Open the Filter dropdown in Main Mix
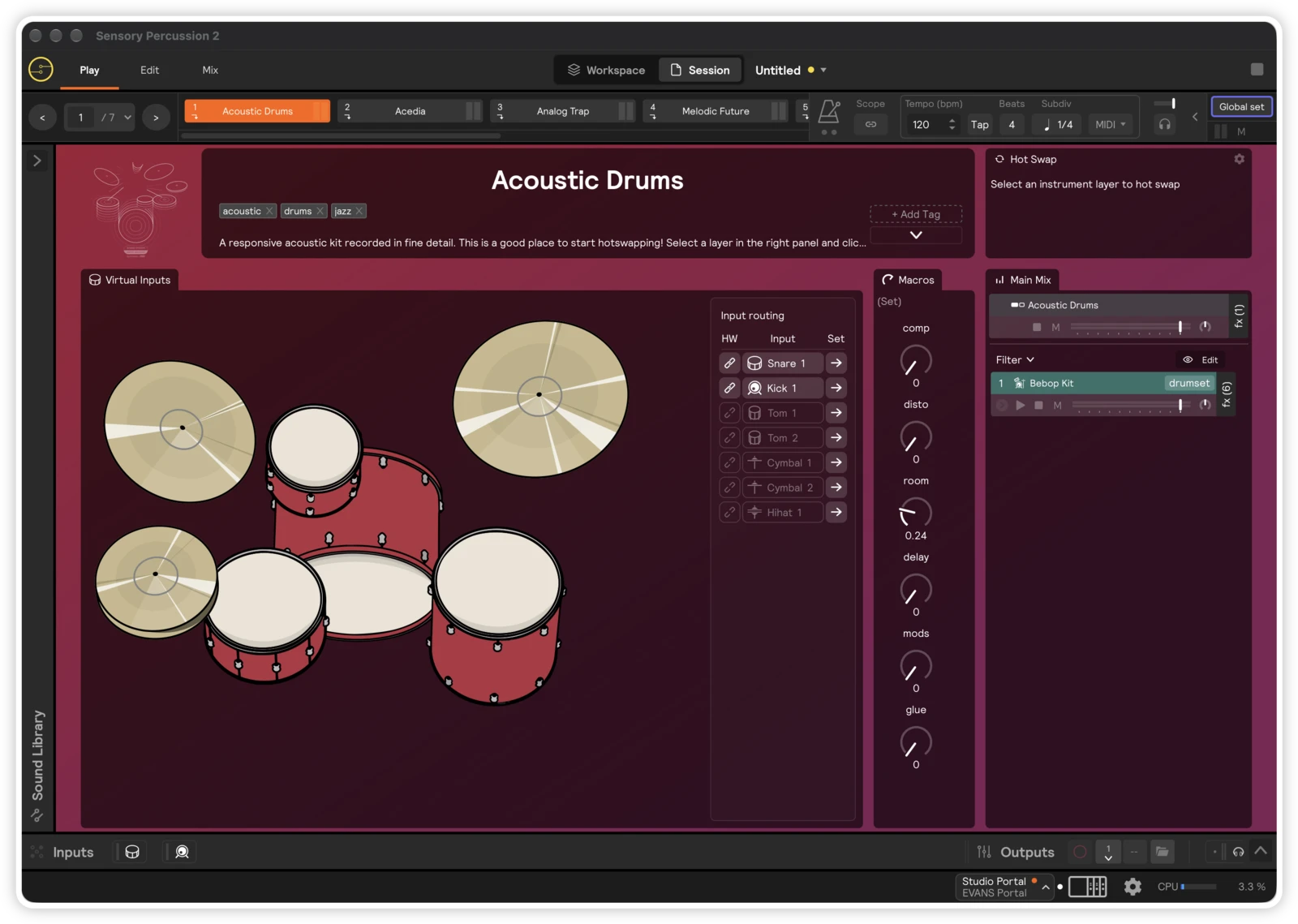Viewport: 1298px width, 924px height. click(1015, 360)
